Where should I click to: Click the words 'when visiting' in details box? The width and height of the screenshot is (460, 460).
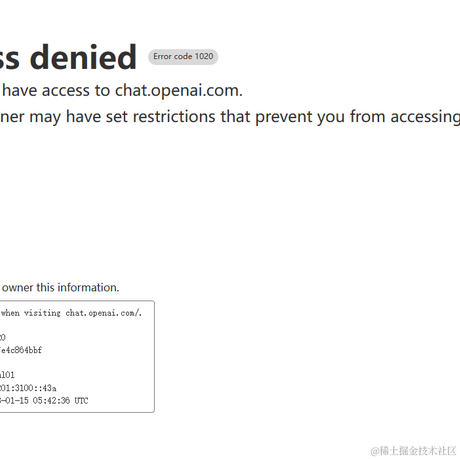tap(31, 313)
